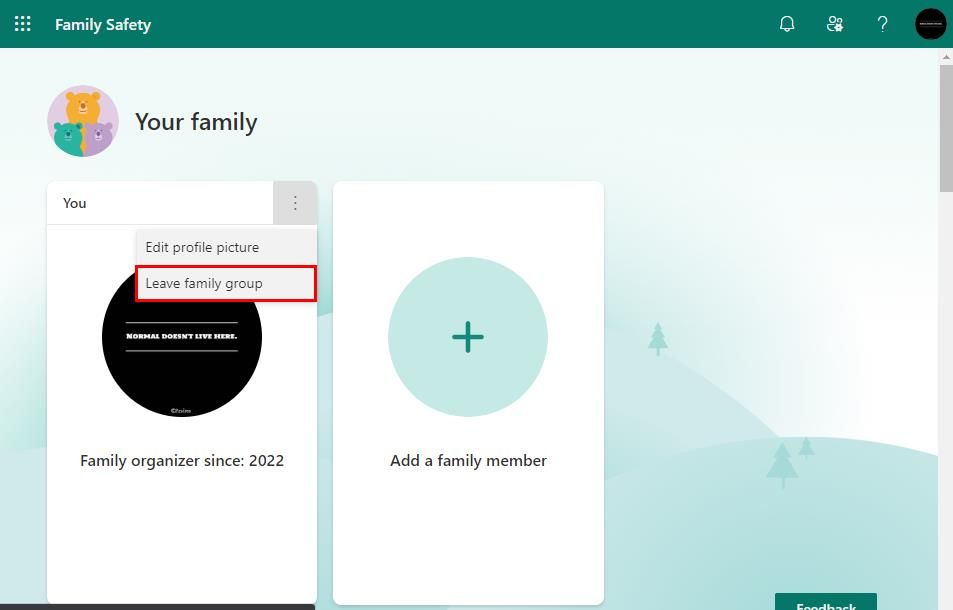Click the three-dot options on You card
The width and height of the screenshot is (953, 610).
pyautogui.click(x=295, y=203)
